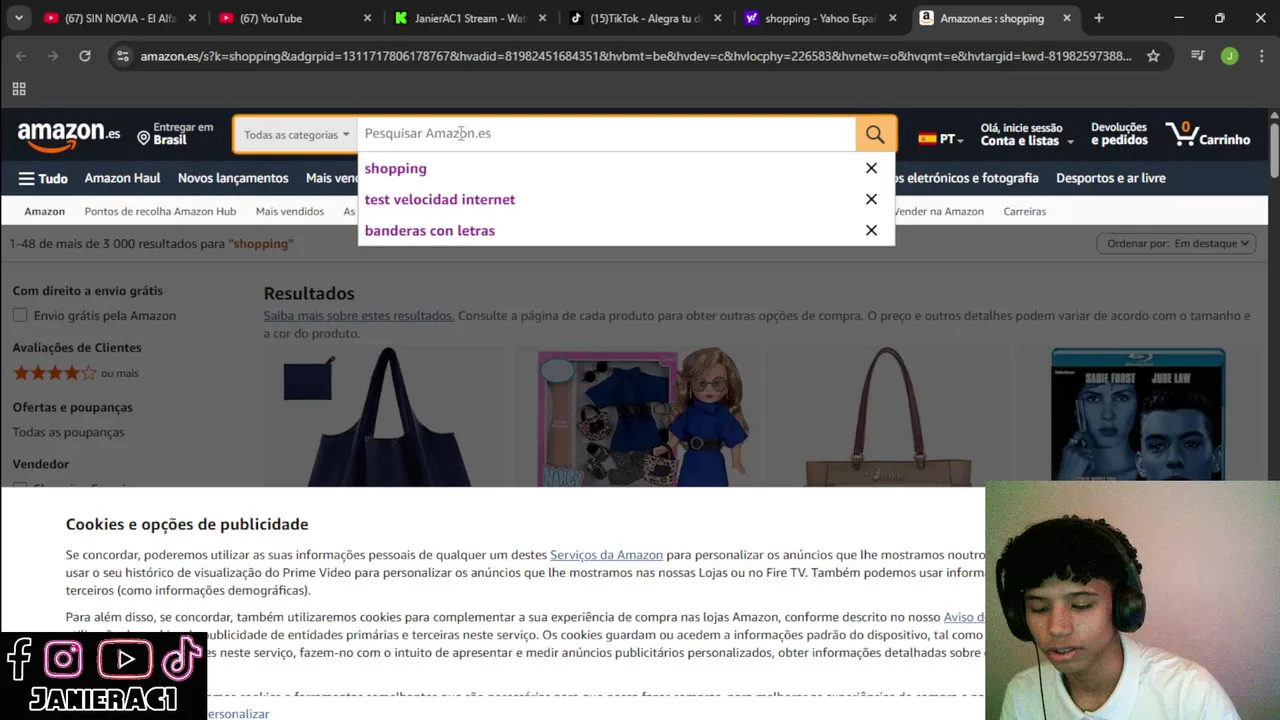1280x720 pixels.
Task: Check 'Envio grátis pela Amazon' checkbox
Action: click(20, 316)
